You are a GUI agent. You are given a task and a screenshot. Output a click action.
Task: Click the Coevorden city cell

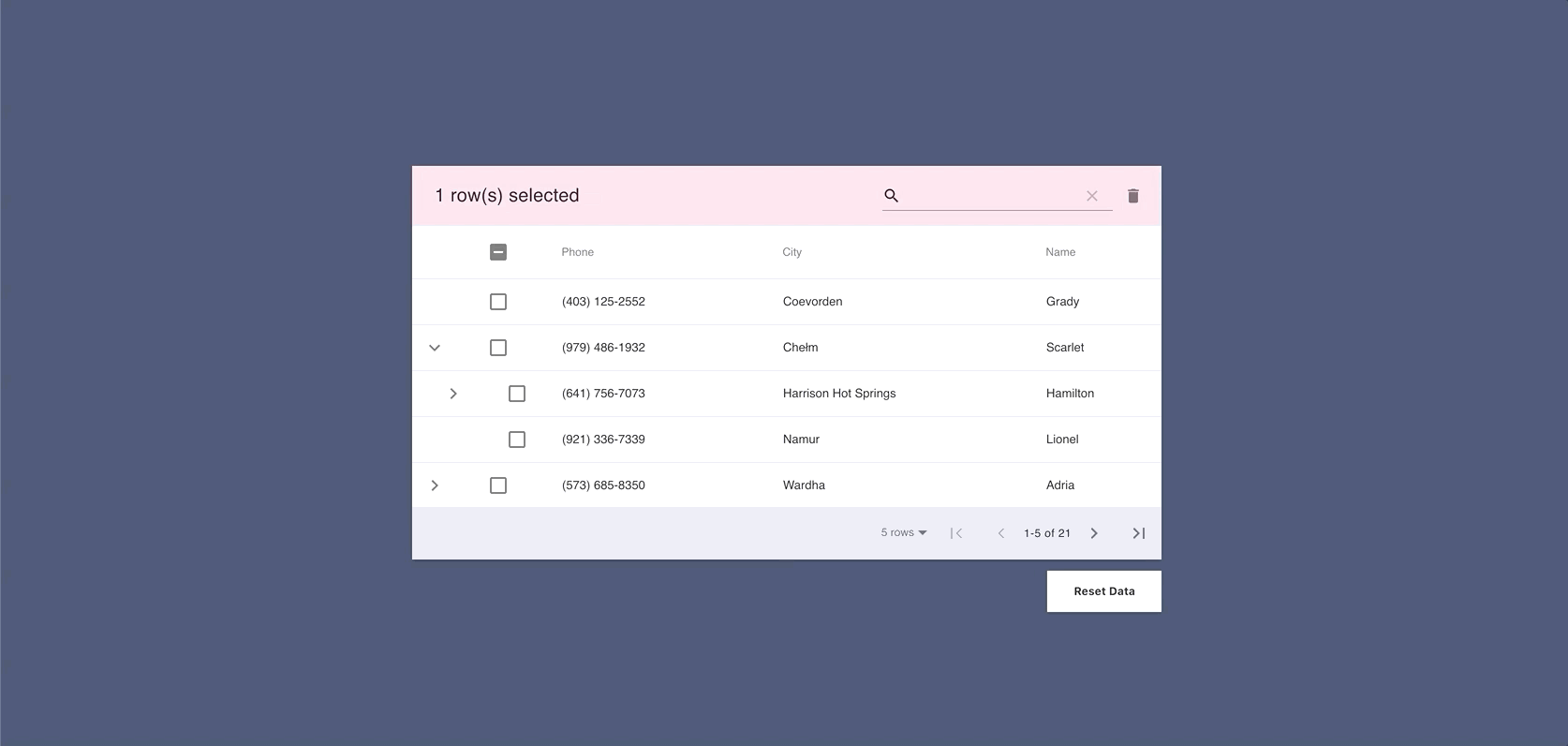coord(813,302)
